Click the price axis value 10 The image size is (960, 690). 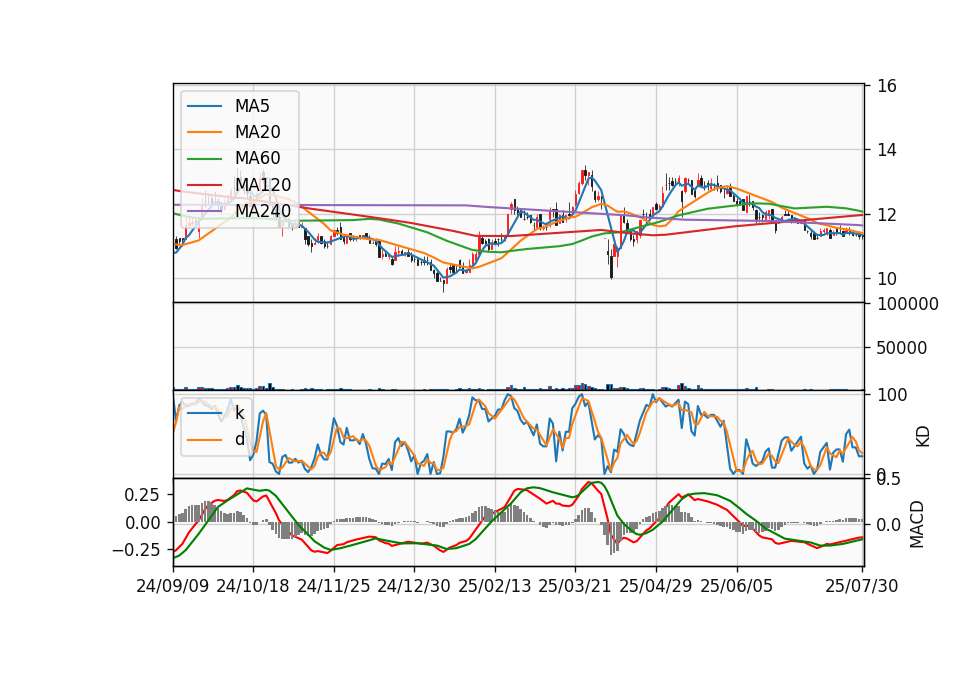pyautogui.click(x=887, y=279)
